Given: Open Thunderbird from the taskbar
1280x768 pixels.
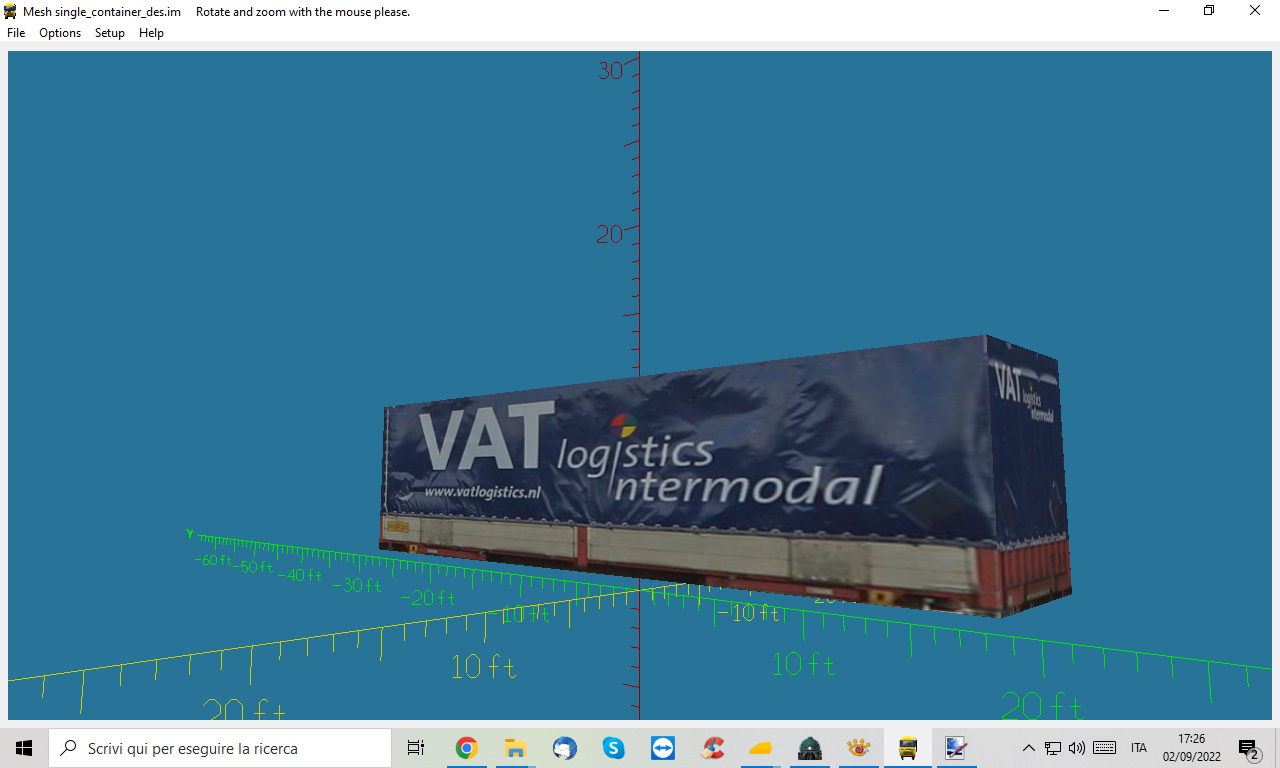Looking at the screenshot, I should point(564,748).
